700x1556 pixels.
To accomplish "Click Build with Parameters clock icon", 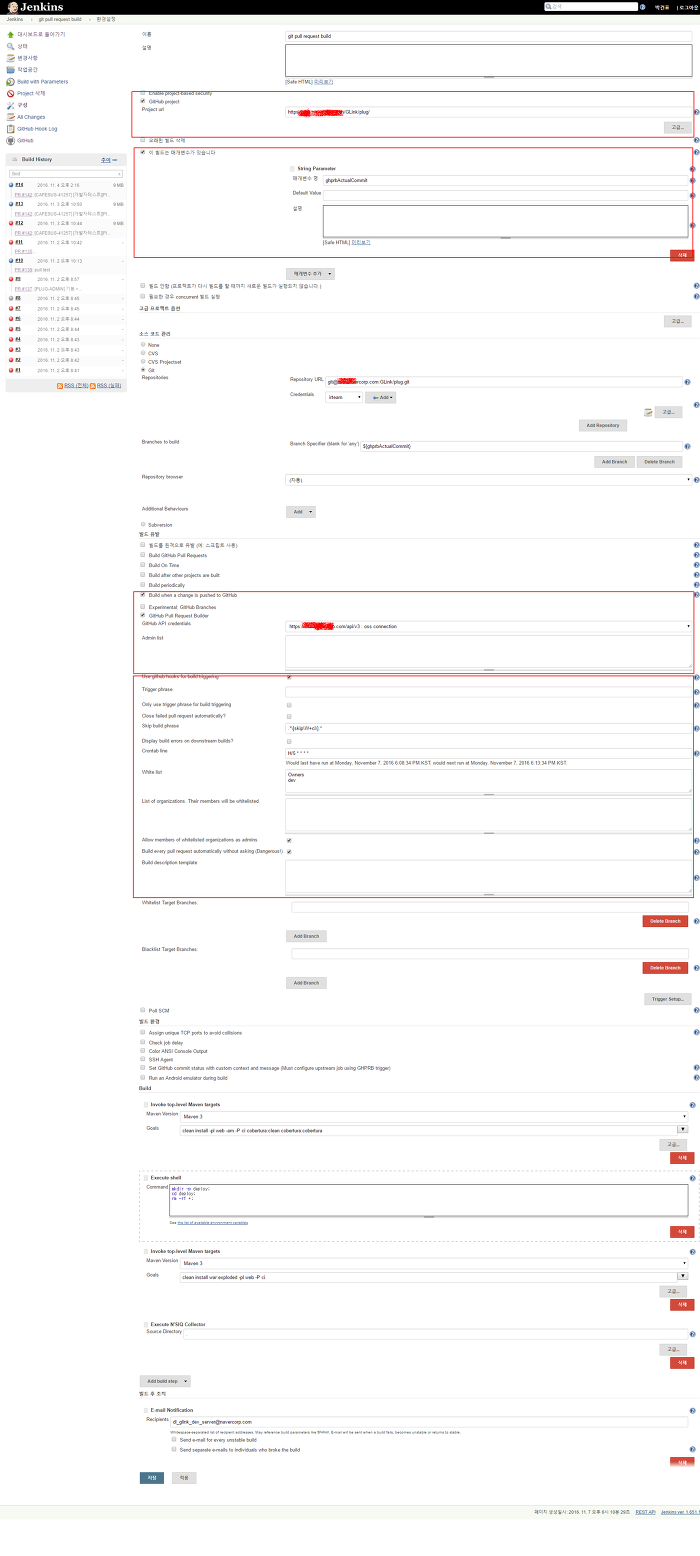I will coord(10,82).
